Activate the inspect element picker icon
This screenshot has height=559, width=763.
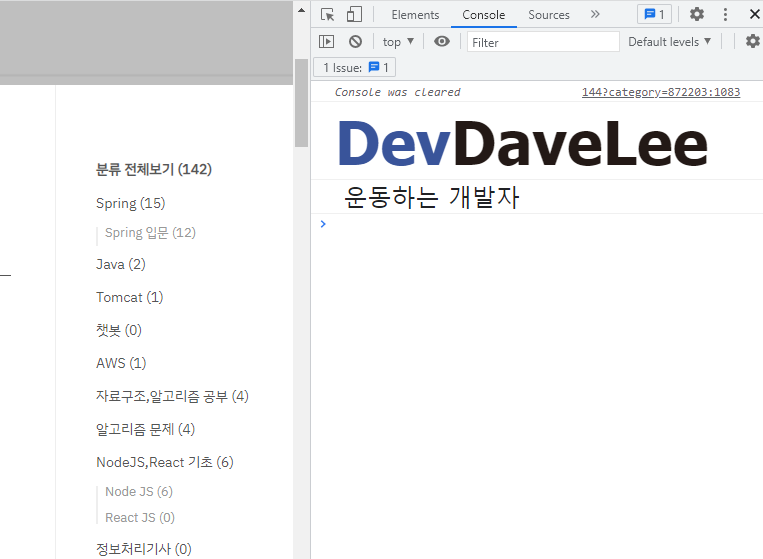(327, 15)
